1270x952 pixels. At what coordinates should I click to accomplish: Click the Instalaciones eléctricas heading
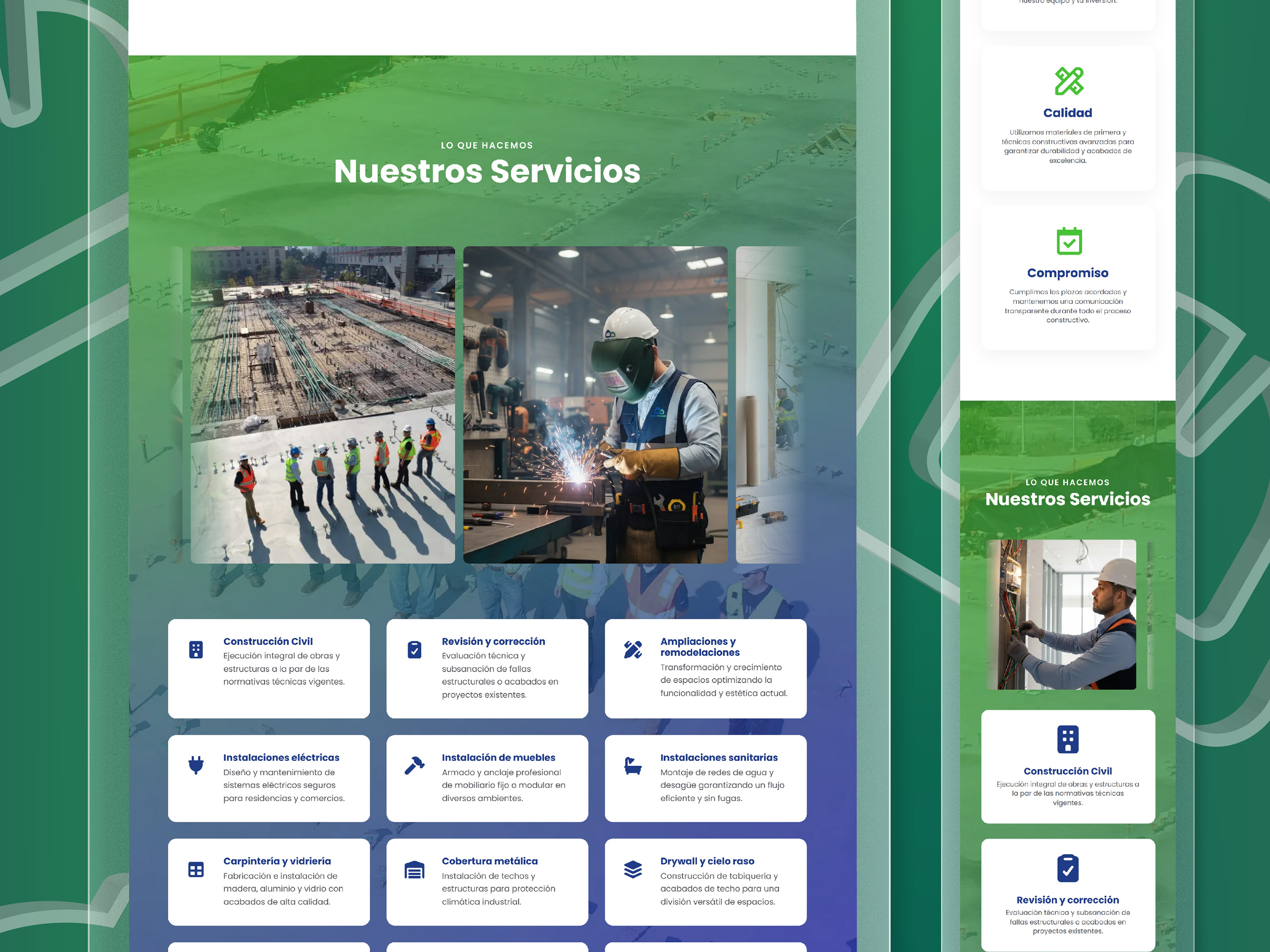[x=281, y=758]
